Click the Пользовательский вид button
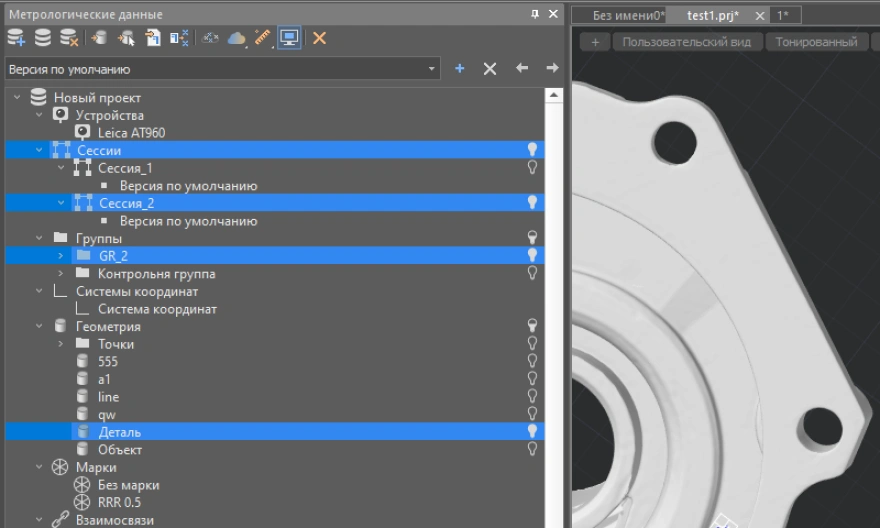The width and height of the screenshot is (880, 528). pos(686,42)
